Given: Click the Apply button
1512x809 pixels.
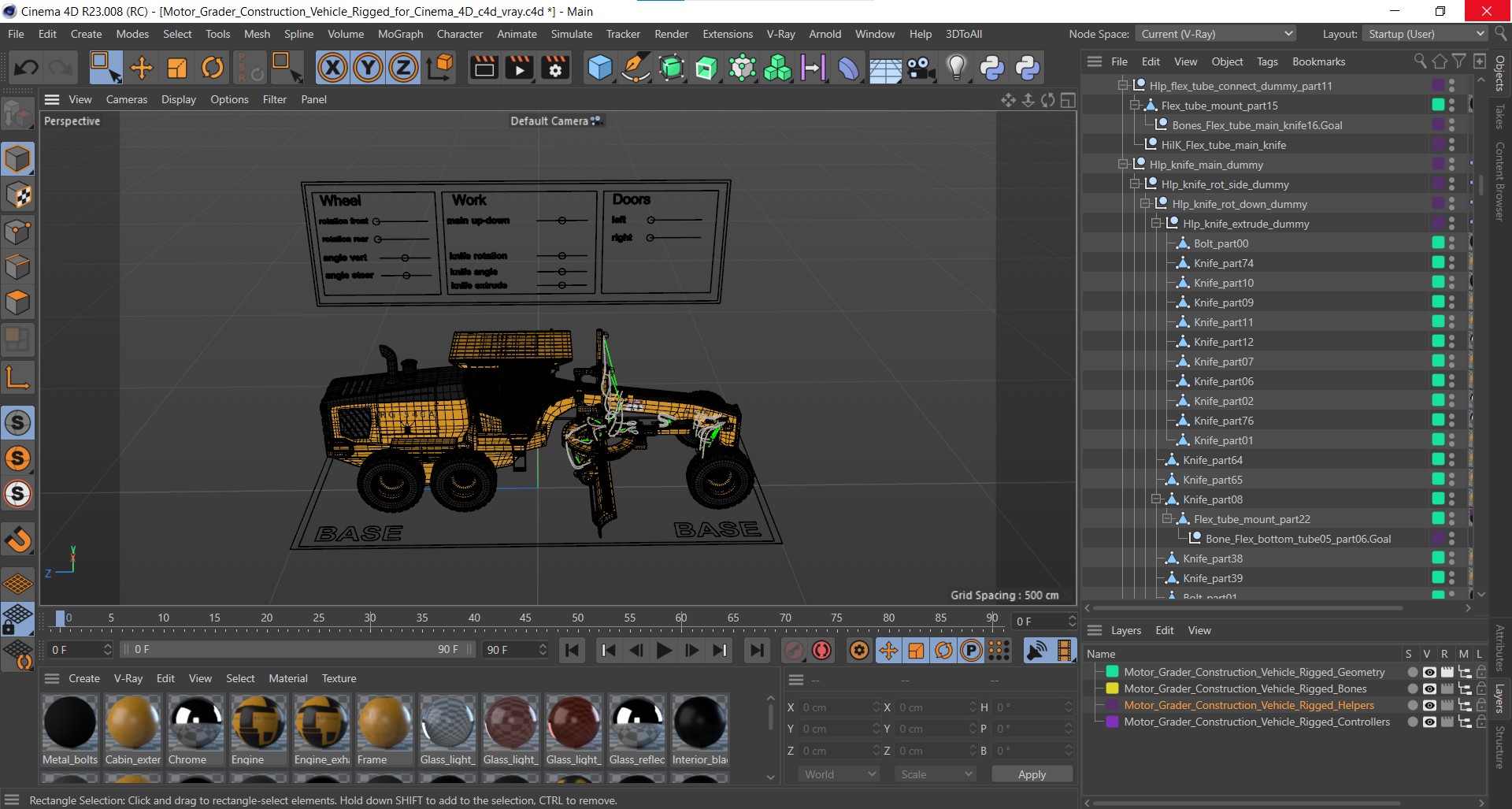Looking at the screenshot, I should (x=1032, y=774).
